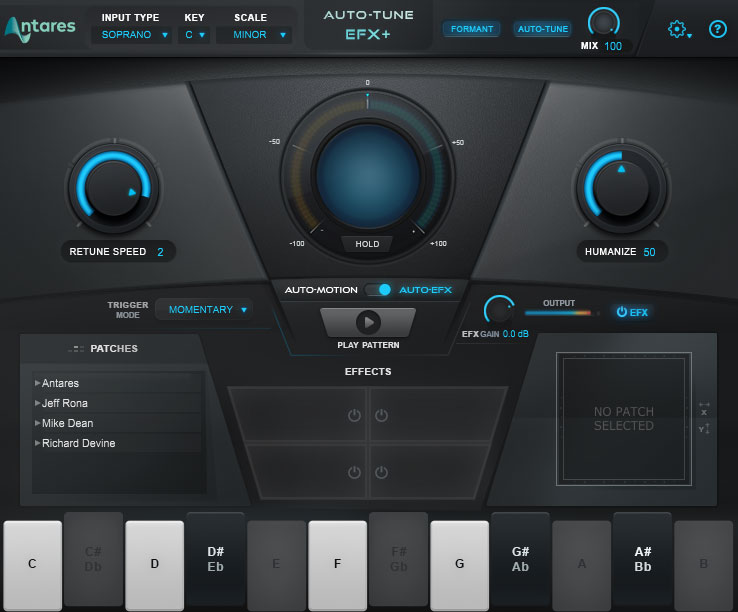This screenshot has width=738, height=612.
Task: Click the central pitch meter display
Action: click(368, 176)
